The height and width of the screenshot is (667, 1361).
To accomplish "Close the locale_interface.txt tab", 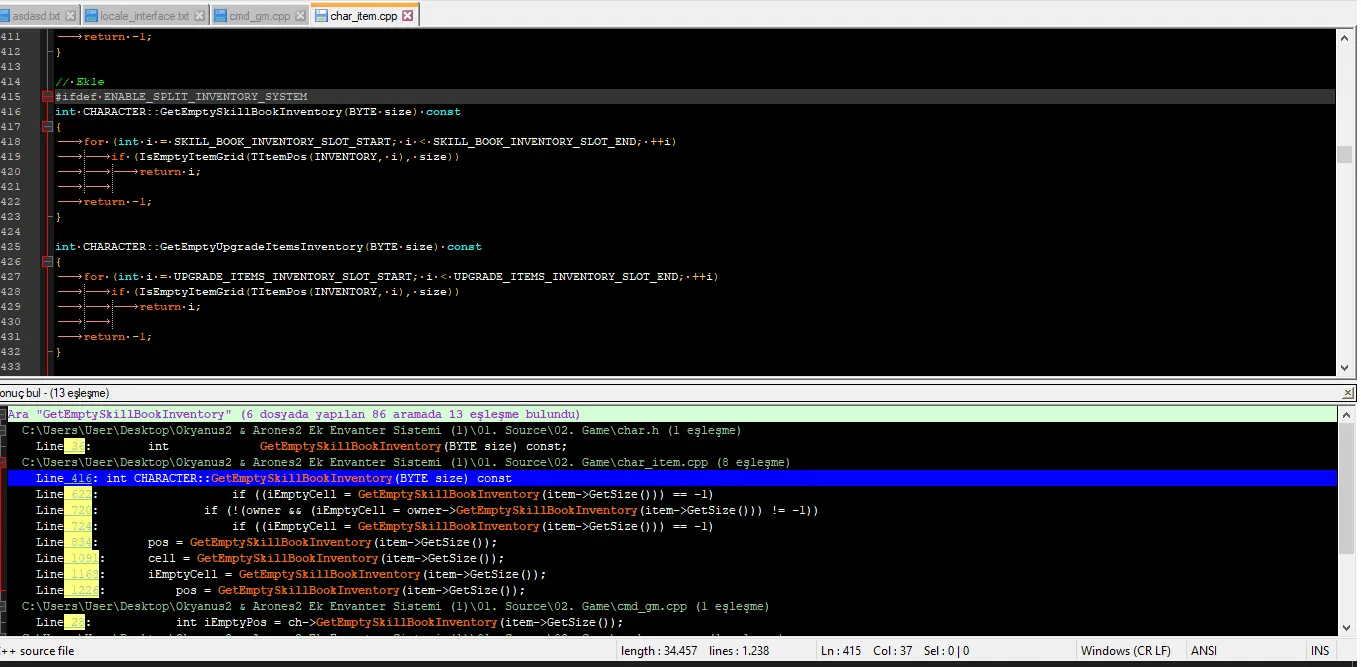I will [199, 16].
